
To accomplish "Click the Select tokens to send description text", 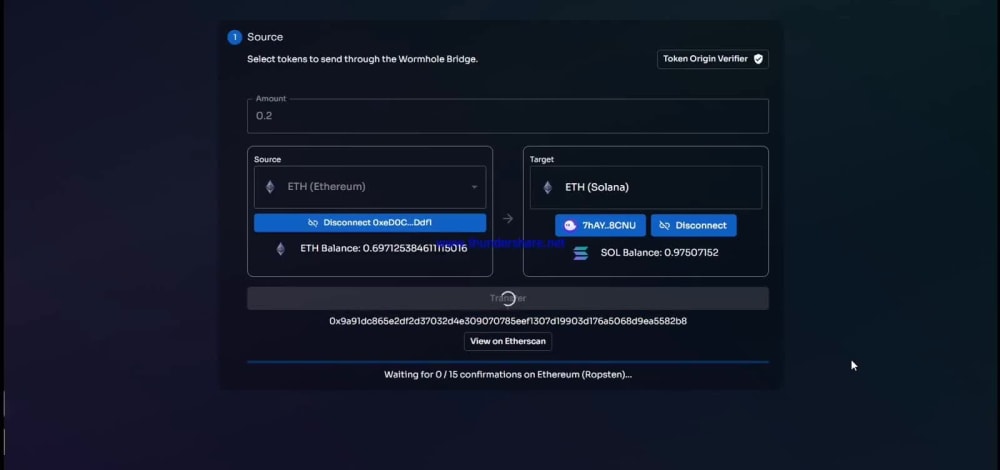I will coord(362,59).
